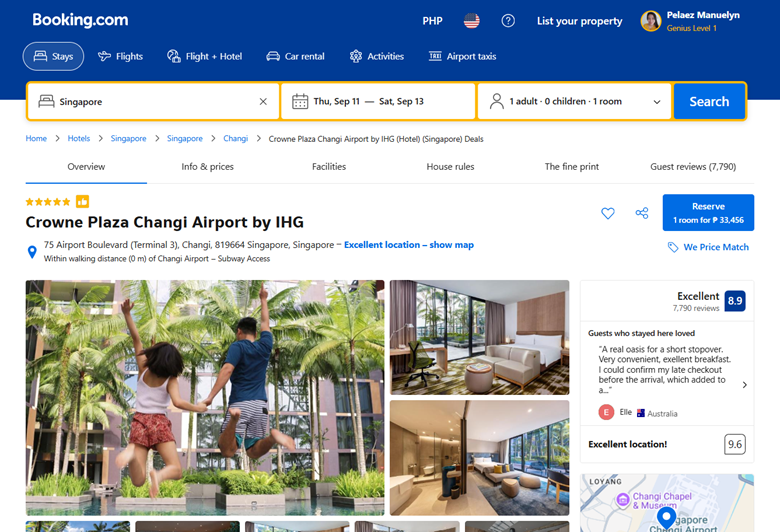Clear the Singapore destination with X icon
Viewport: 780px width, 532px height.
263,102
